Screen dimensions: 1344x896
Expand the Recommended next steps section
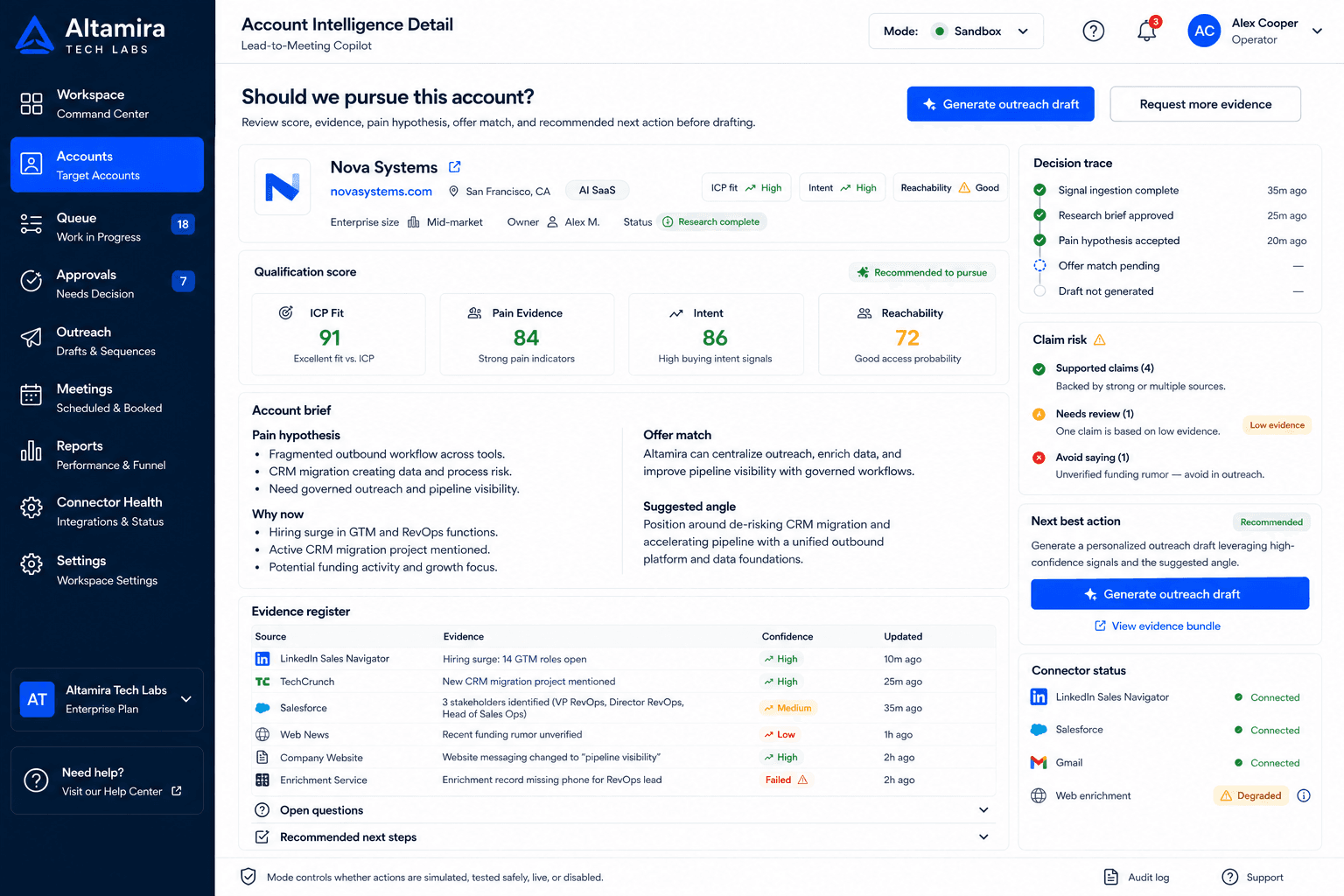[x=622, y=837]
